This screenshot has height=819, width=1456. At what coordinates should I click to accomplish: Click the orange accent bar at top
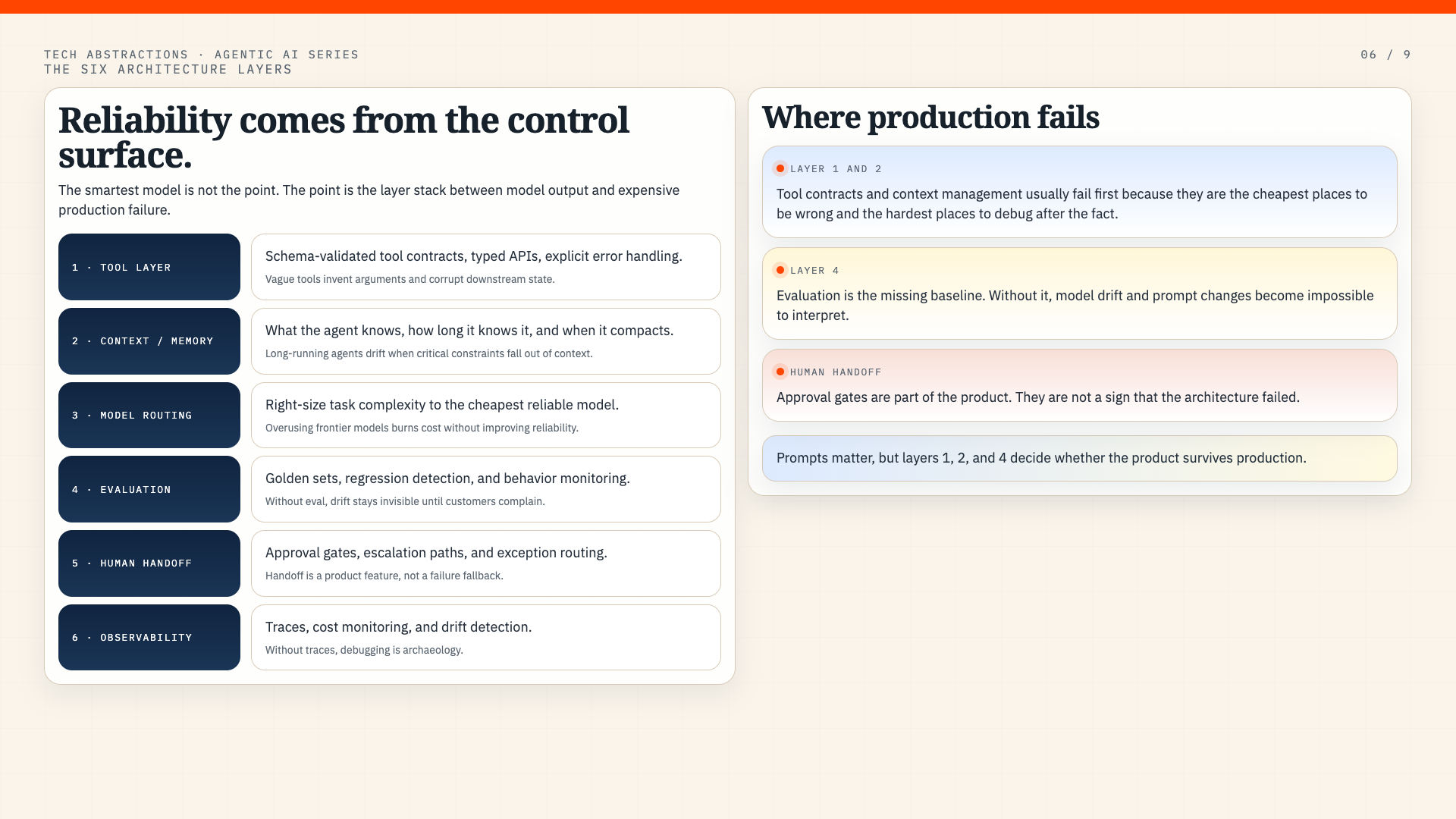728,7
